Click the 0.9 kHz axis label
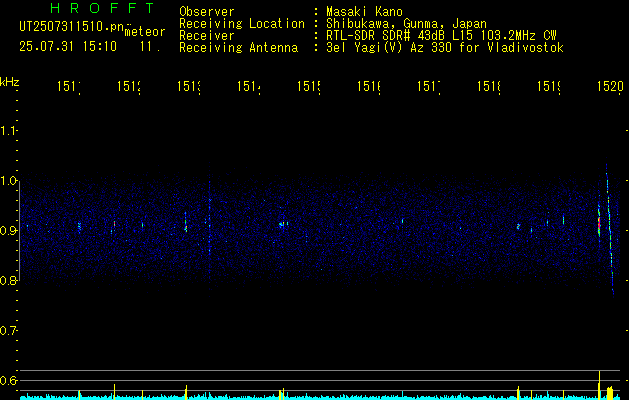 pos(8,230)
